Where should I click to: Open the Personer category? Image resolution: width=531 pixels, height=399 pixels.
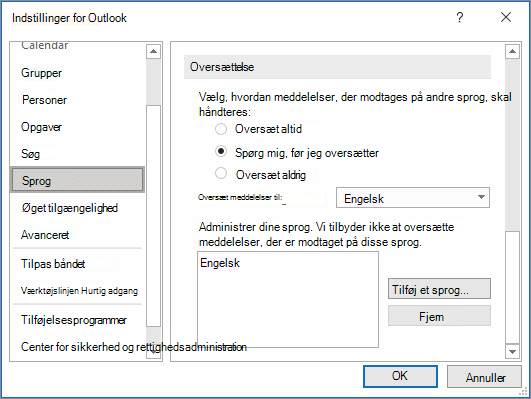click(x=44, y=100)
